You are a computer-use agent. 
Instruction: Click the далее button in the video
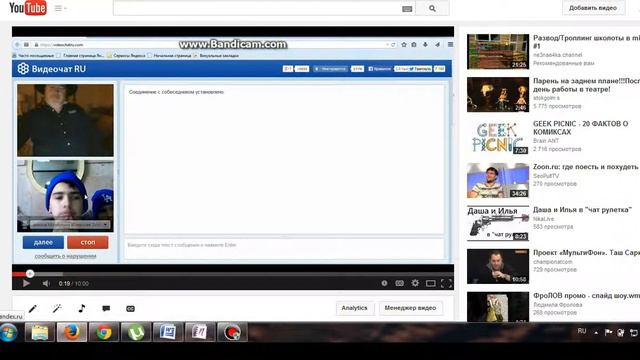[x=43, y=242]
